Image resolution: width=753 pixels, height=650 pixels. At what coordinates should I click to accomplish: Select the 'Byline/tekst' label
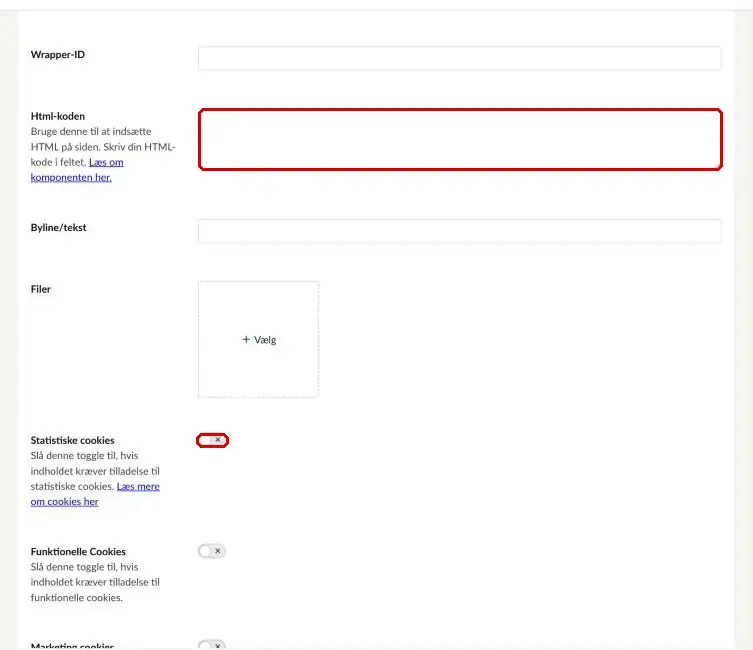coord(59,228)
